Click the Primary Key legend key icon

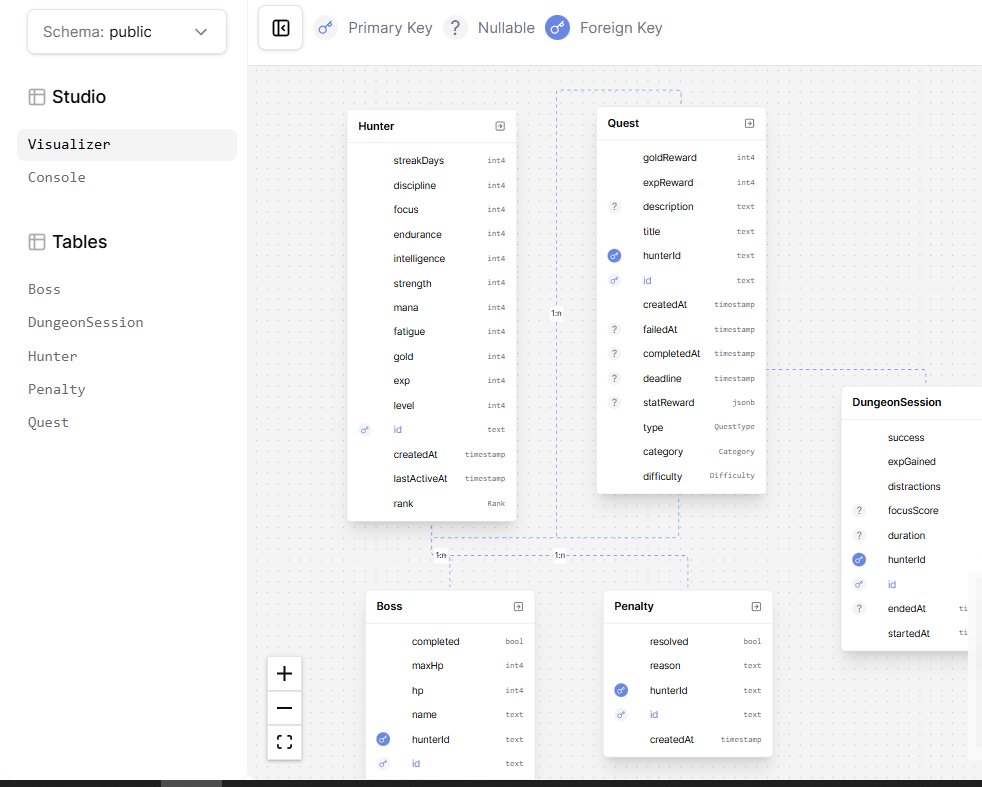click(x=325, y=28)
